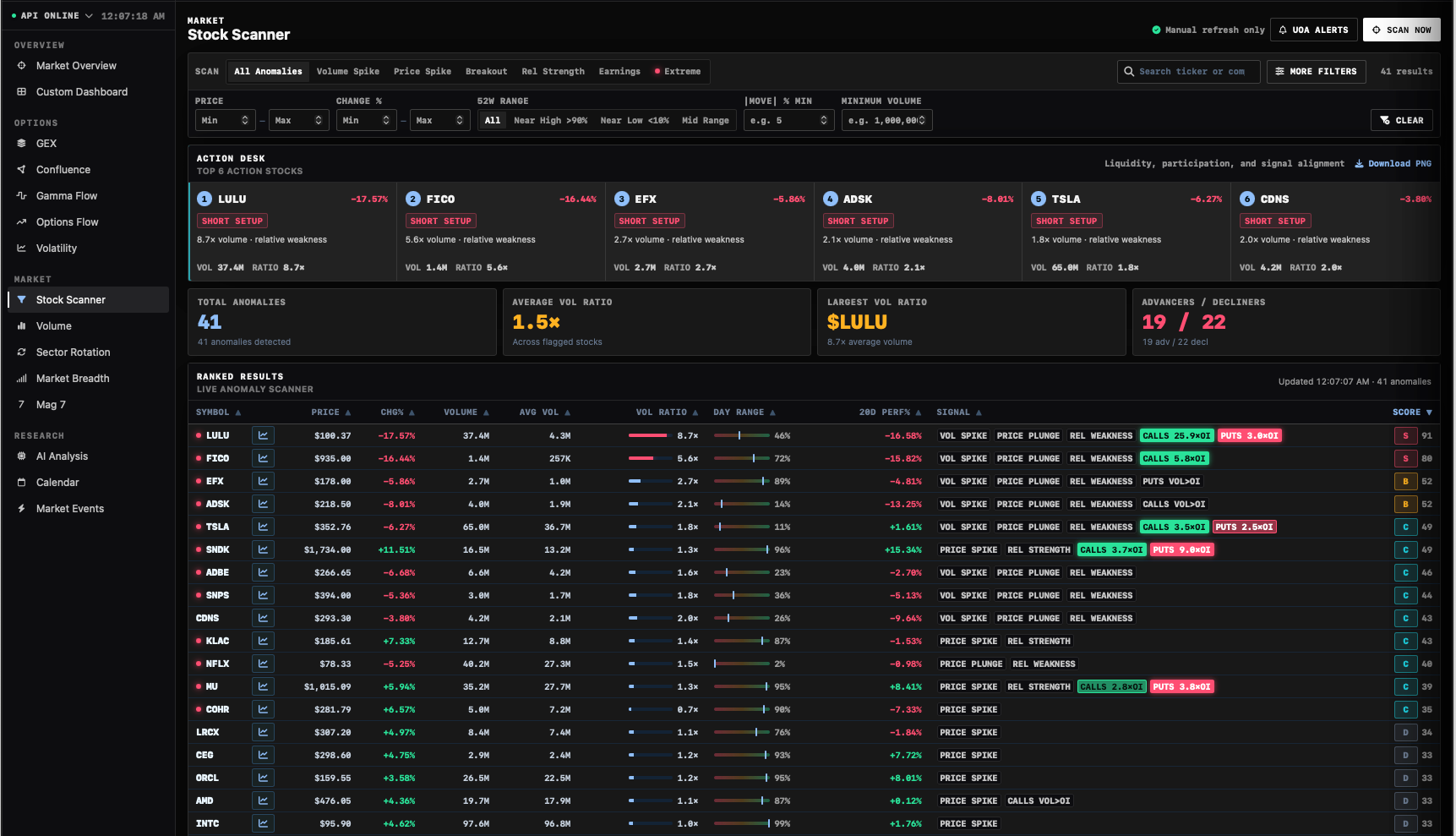Image resolution: width=1456 pixels, height=836 pixels.
Task: Click CALLS 25.9xOI badge in LULU row
Action: coord(1176,436)
